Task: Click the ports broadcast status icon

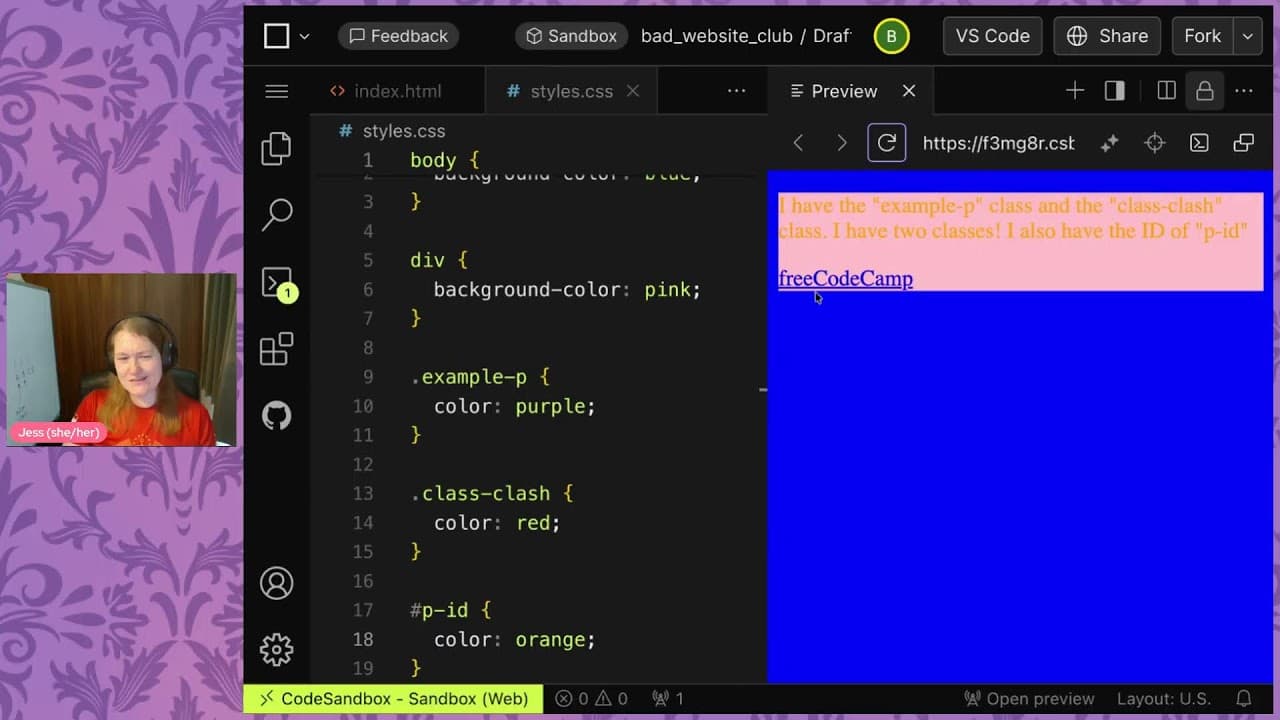Action: (667, 699)
